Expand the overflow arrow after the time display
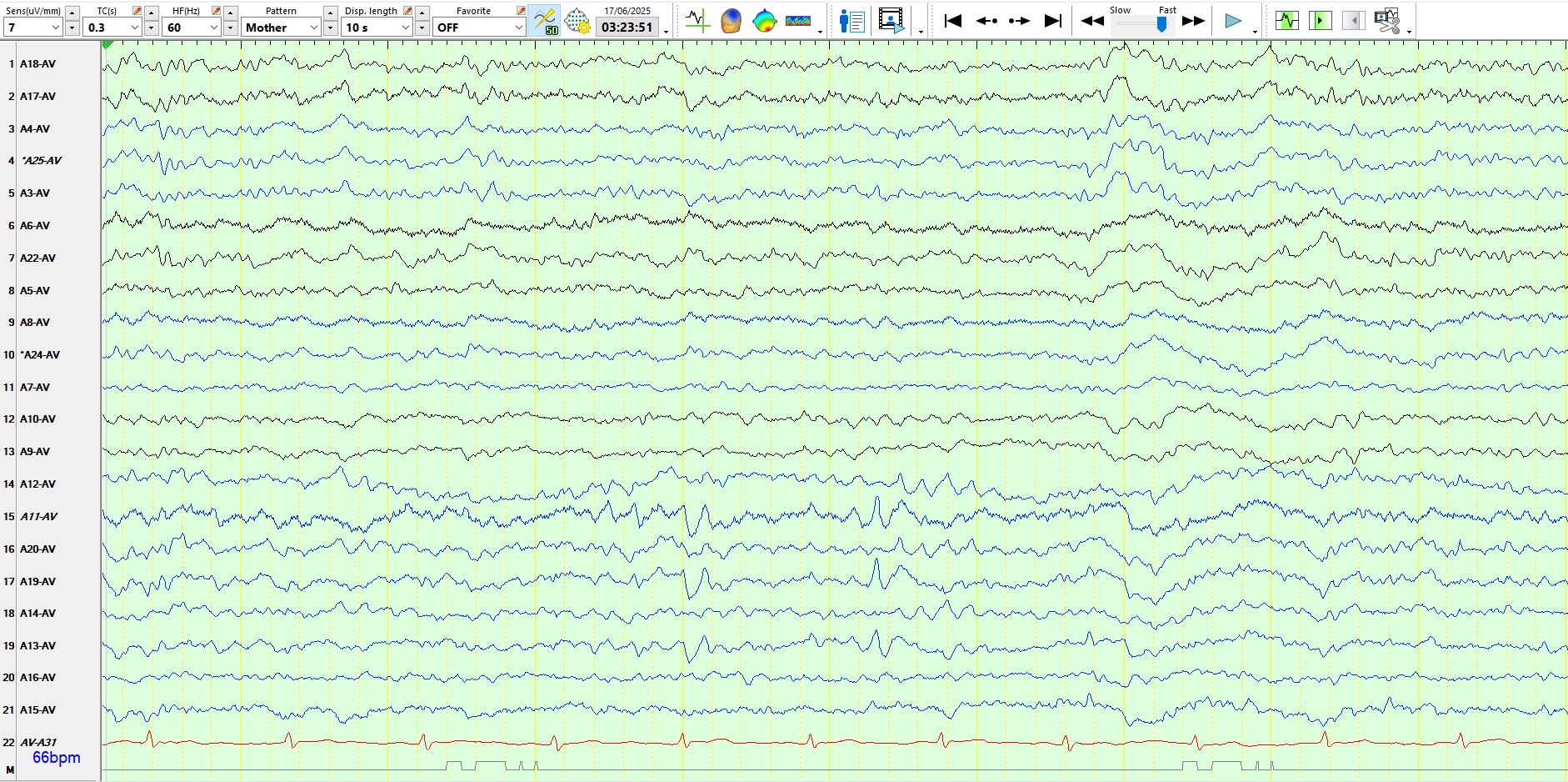The image size is (1568, 782). pos(666,32)
